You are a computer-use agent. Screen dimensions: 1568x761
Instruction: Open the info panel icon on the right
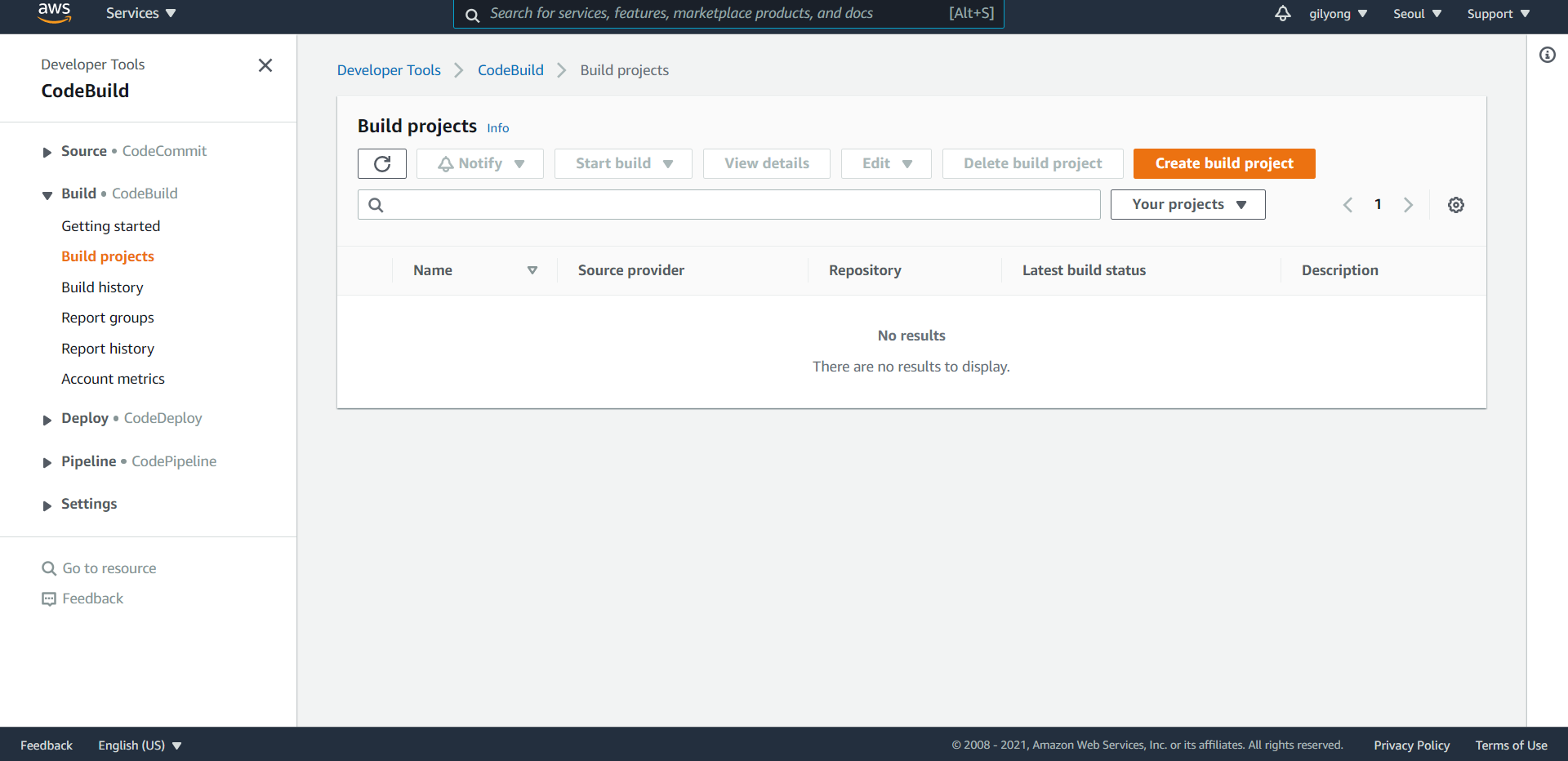[1547, 55]
